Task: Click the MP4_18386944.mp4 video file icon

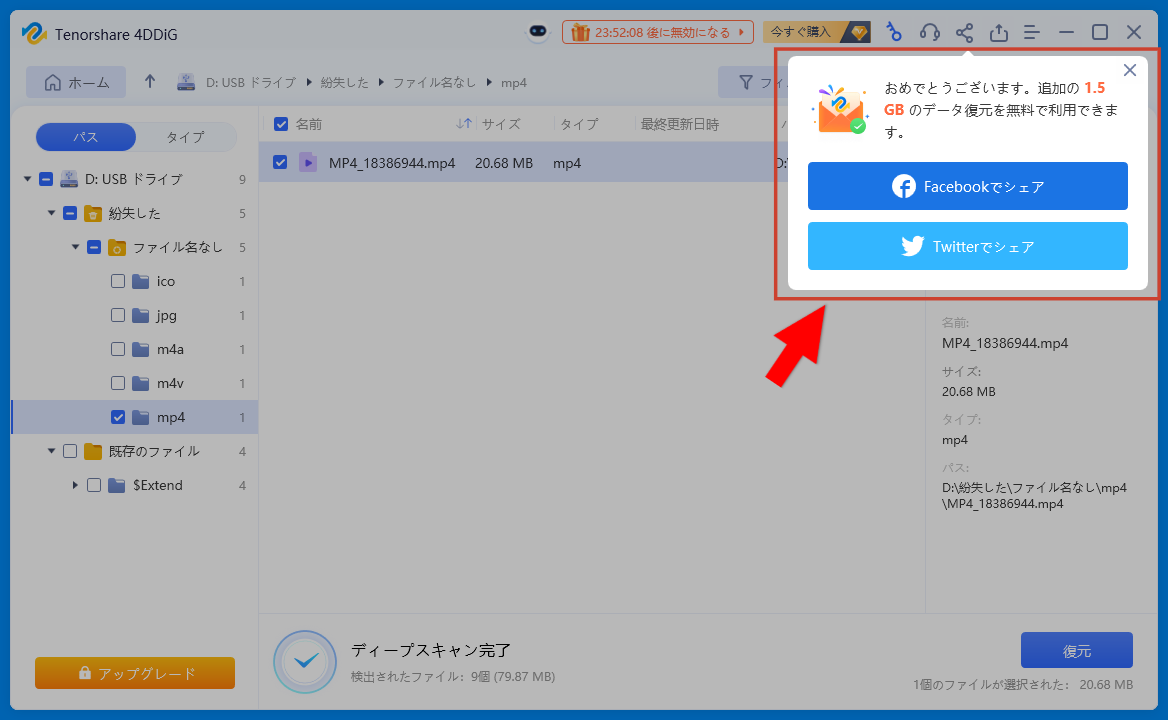Action: (308, 162)
